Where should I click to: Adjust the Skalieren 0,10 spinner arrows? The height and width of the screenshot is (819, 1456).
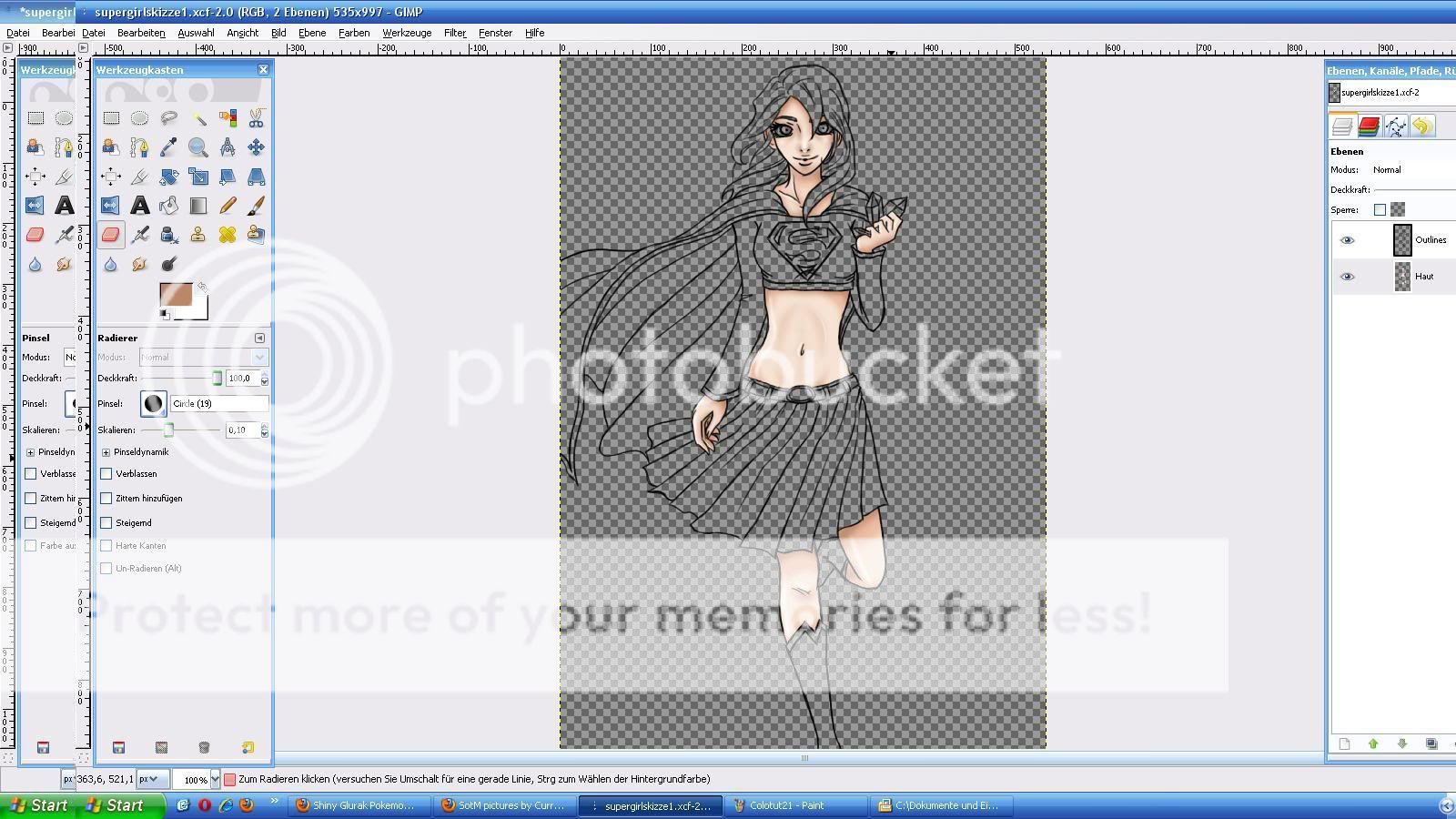pos(265,430)
